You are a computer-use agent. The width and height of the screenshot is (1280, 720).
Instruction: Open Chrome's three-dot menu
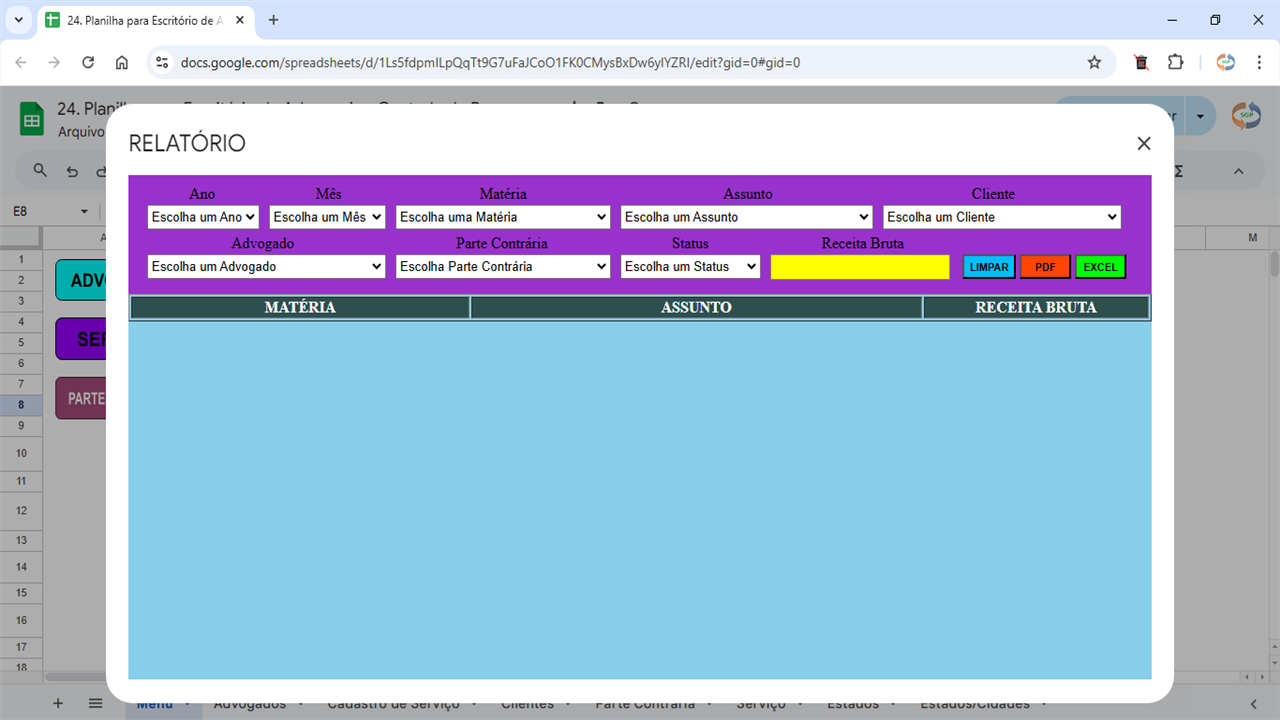[x=1259, y=62]
